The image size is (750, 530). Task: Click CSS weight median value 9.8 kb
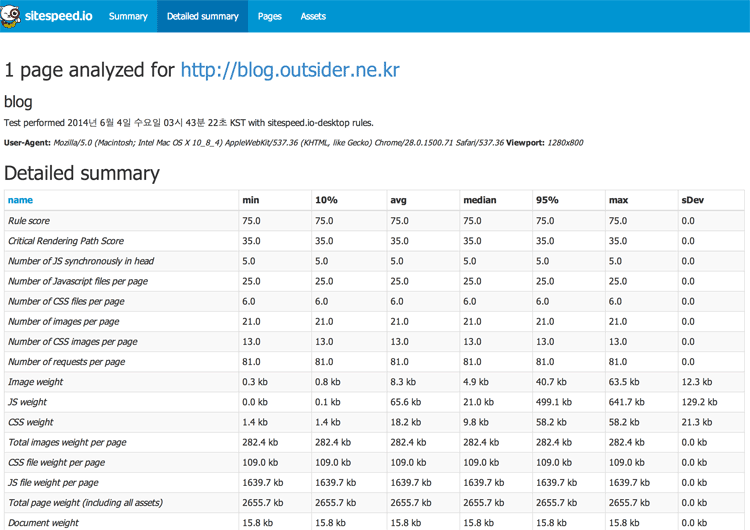click(475, 421)
